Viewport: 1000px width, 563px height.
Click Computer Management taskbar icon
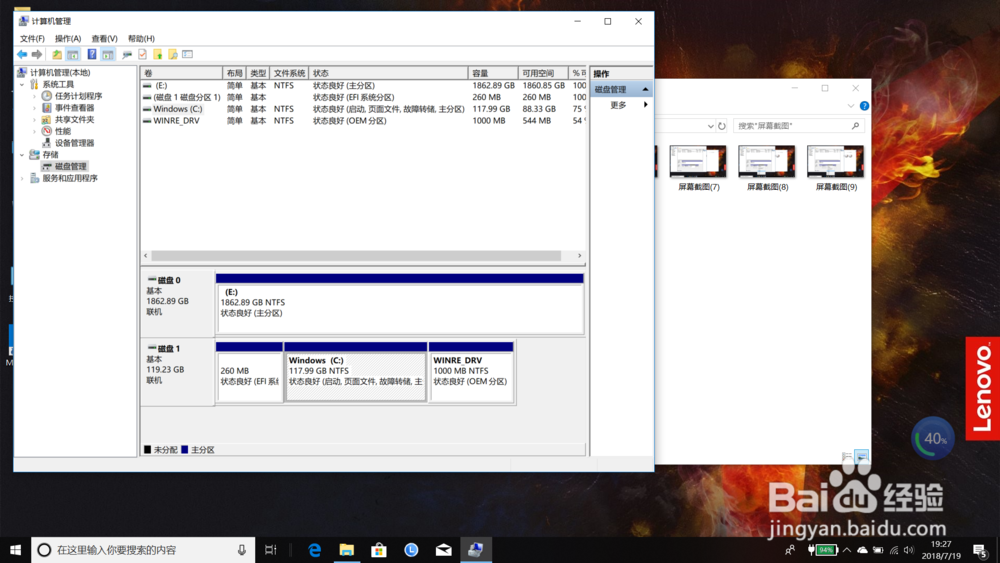476,550
